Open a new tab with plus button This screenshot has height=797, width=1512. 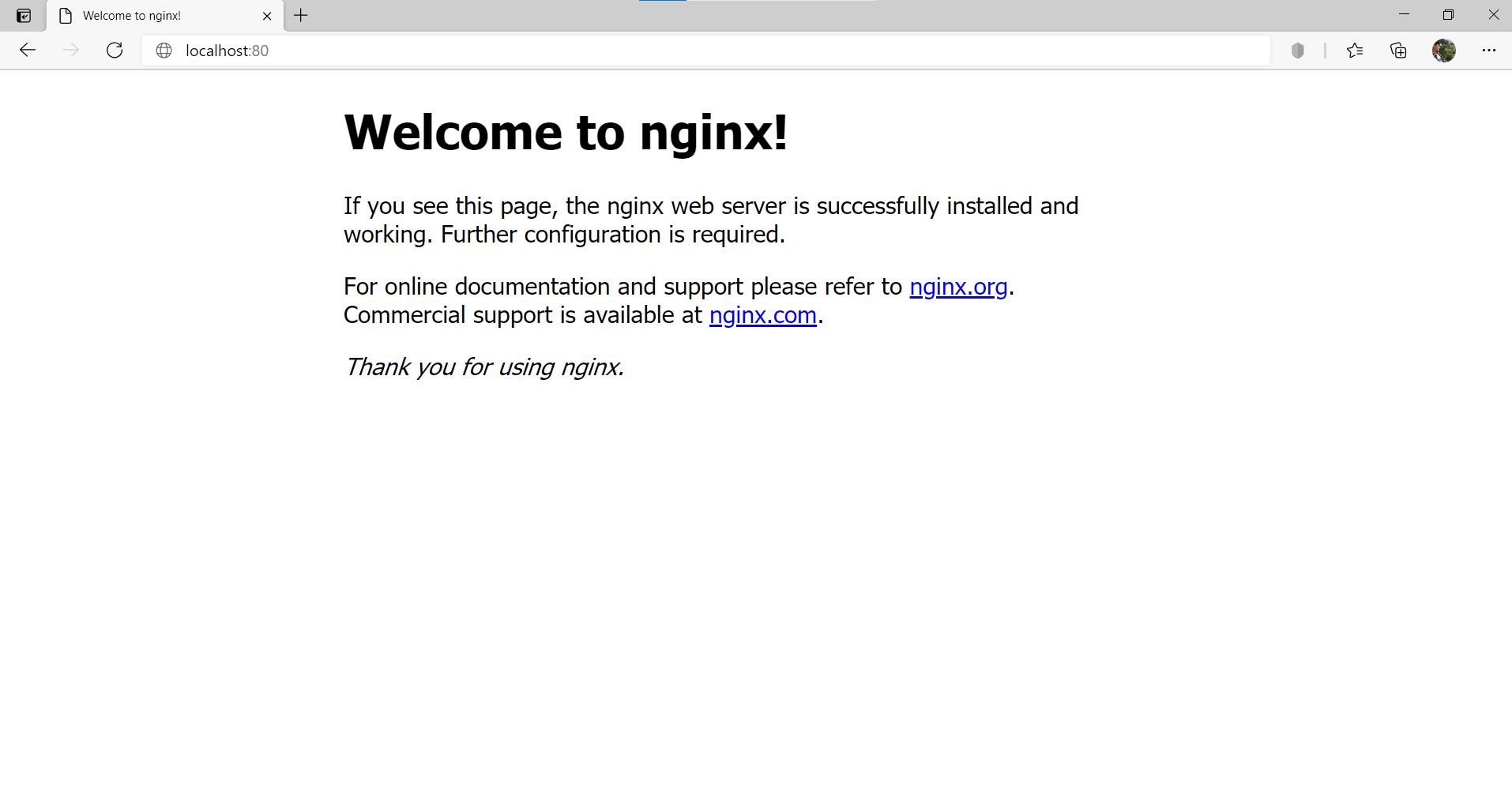click(x=301, y=15)
